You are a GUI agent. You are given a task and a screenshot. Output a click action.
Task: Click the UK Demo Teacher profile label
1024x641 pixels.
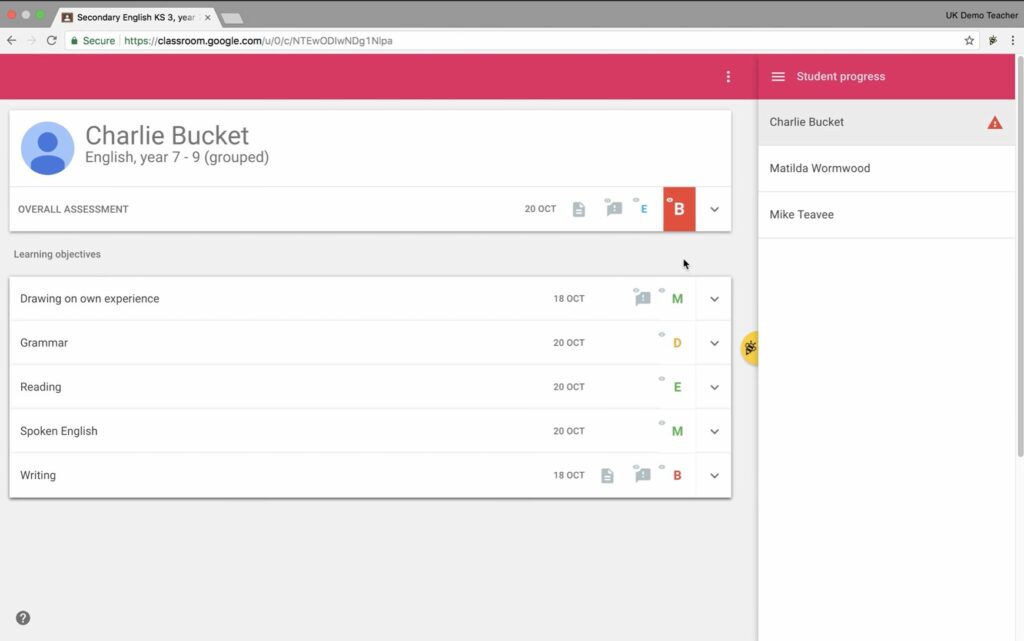click(982, 15)
